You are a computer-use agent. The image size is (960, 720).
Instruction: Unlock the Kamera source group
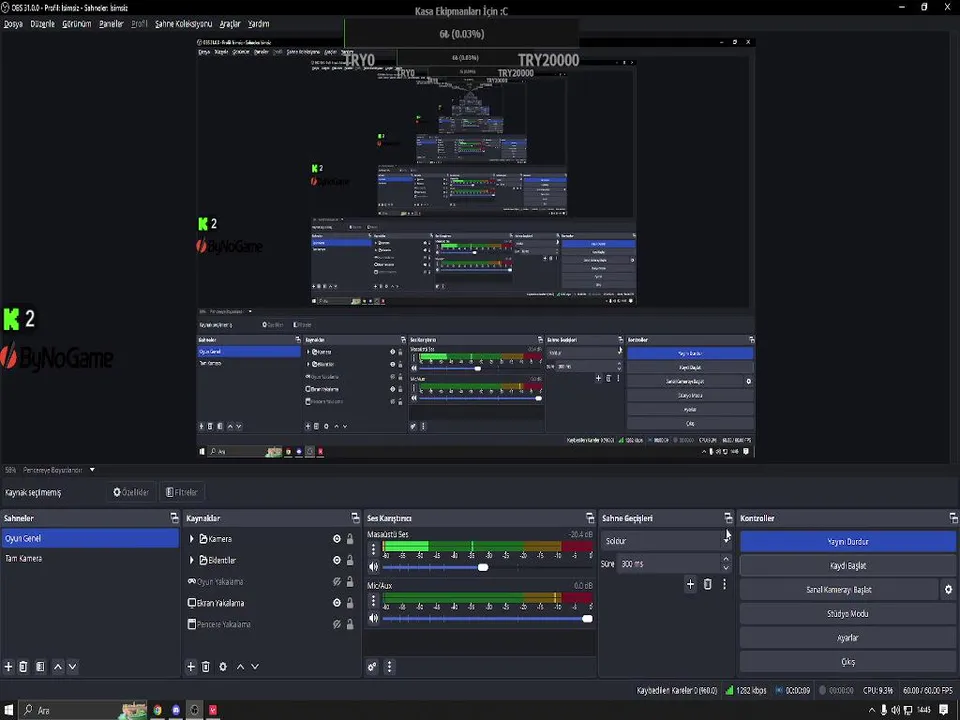tap(350, 539)
